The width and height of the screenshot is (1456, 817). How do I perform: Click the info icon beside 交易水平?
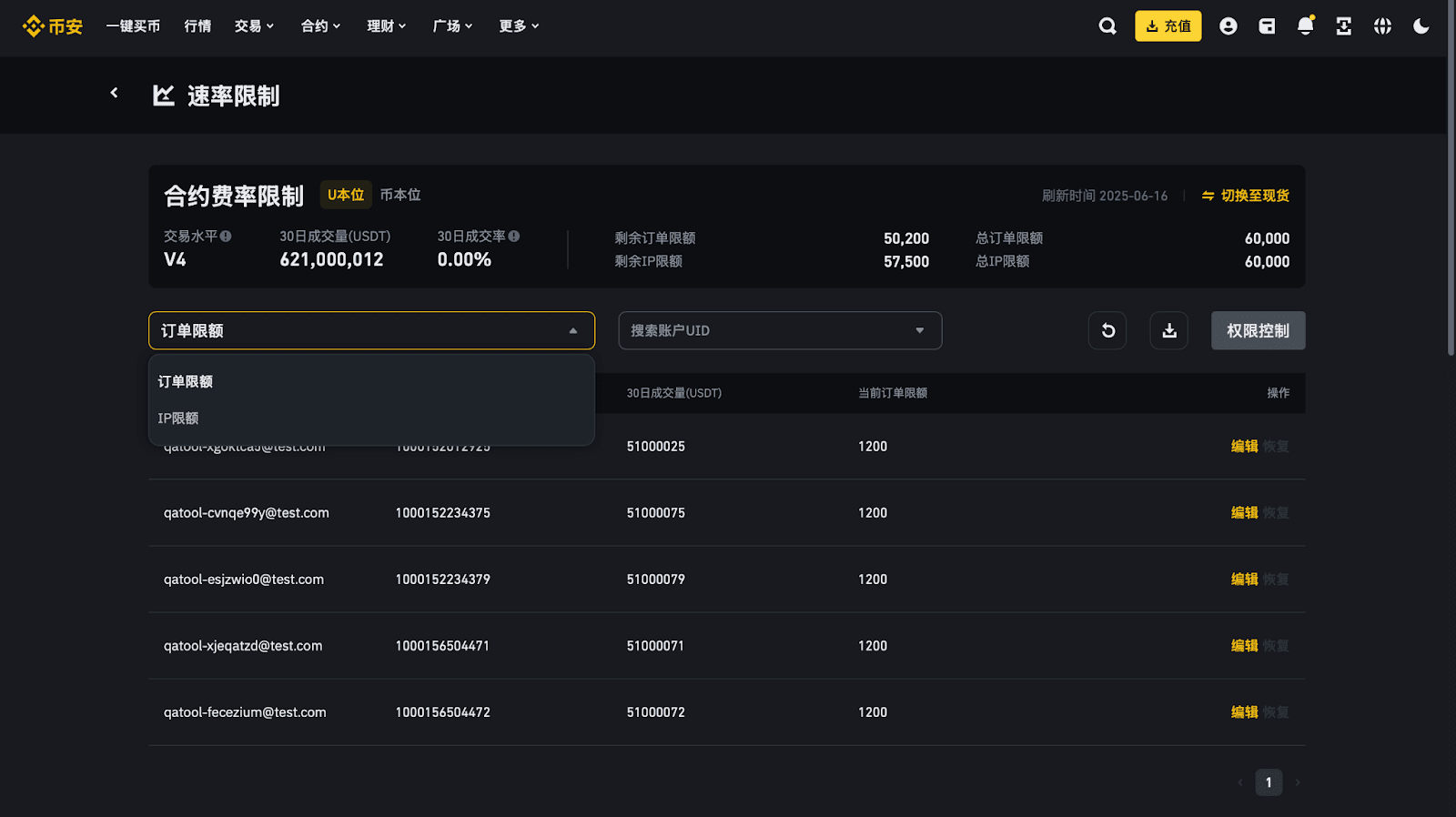pyautogui.click(x=226, y=237)
